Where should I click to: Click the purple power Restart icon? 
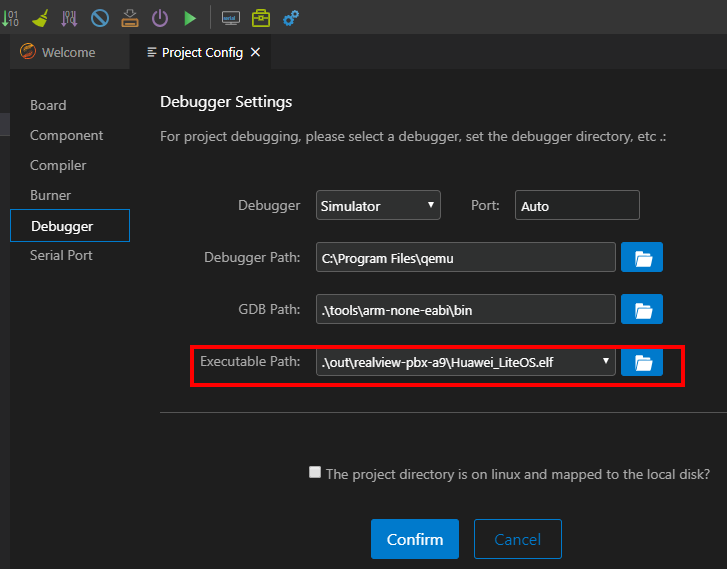(x=160, y=17)
